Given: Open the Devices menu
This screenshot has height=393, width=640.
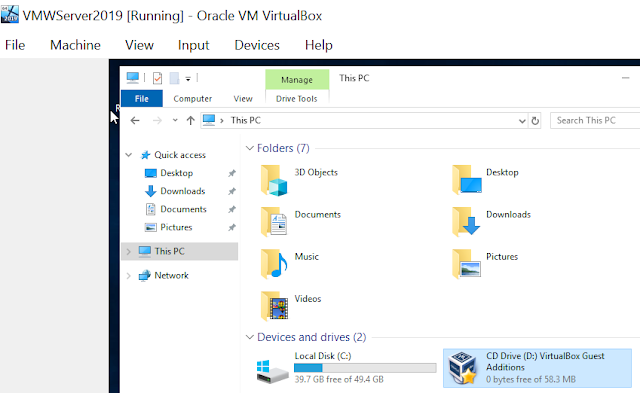Looking at the screenshot, I should (x=257, y=45).
